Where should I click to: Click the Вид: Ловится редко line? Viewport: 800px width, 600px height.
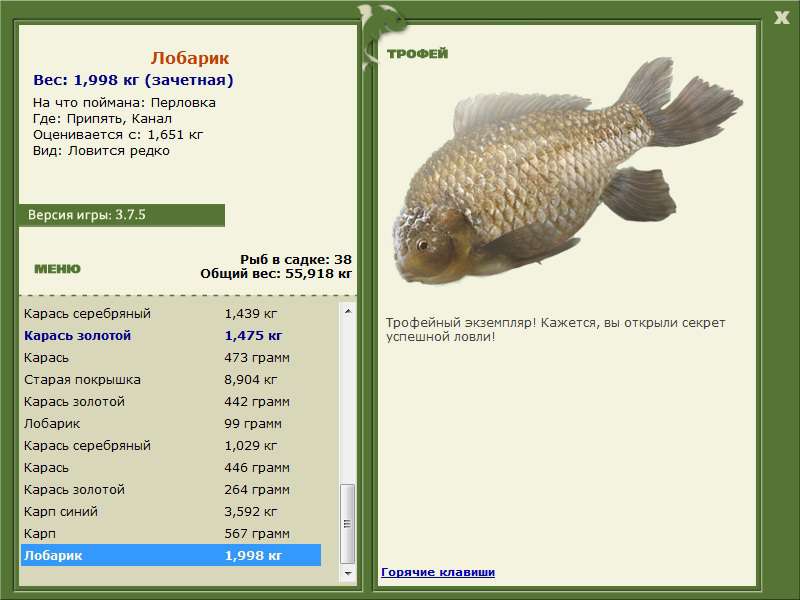point(101,151)
